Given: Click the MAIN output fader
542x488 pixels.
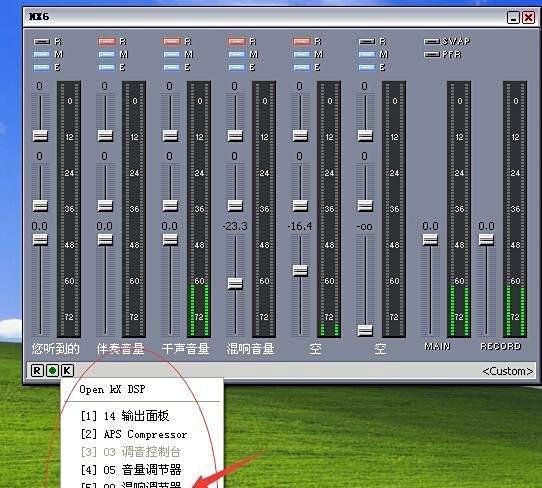Looking at the screenshot, I should point(430,240).
